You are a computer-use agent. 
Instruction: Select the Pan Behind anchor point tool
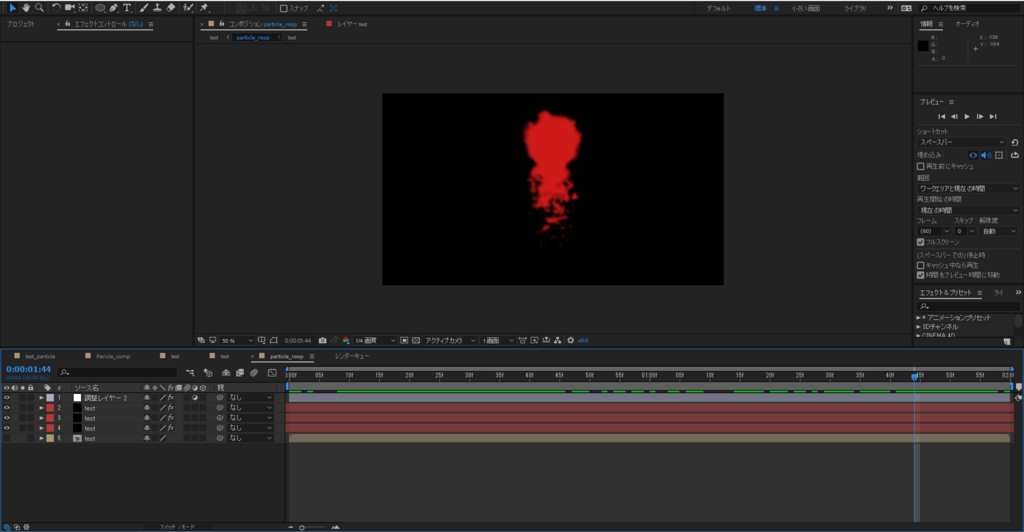coord(84,8)
